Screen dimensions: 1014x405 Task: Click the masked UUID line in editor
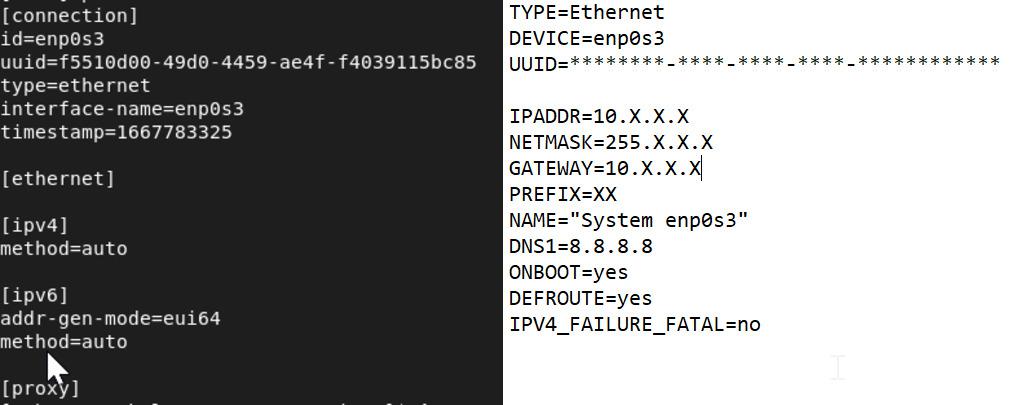(x=754, y=65)
